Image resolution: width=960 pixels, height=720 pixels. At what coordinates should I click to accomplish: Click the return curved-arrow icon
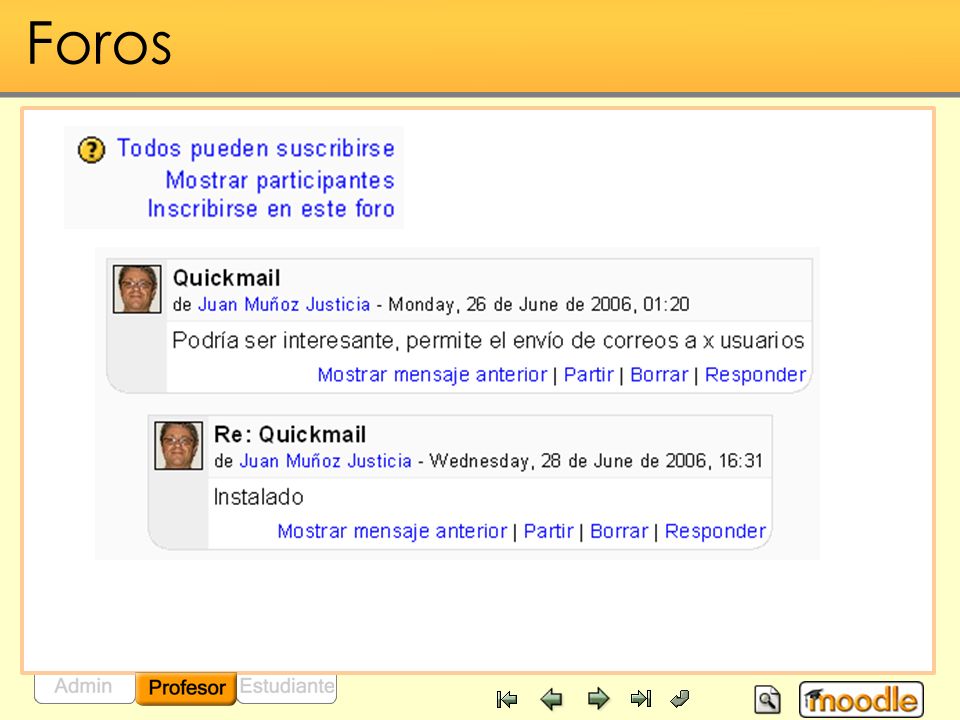(x=680, y=698)
